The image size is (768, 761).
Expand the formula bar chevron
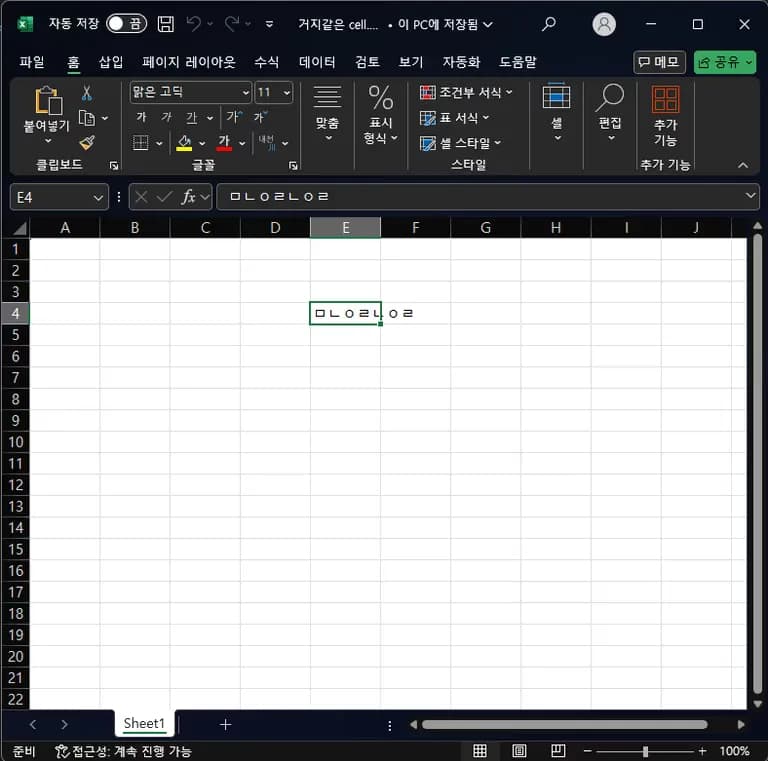pyautogui.click(x=750, y=195)
